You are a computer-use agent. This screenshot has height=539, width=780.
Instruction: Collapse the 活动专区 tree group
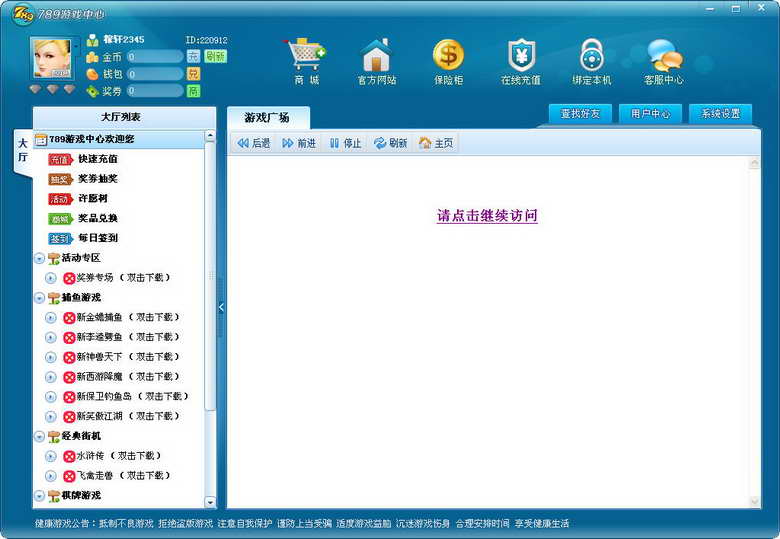click(39, 258)
